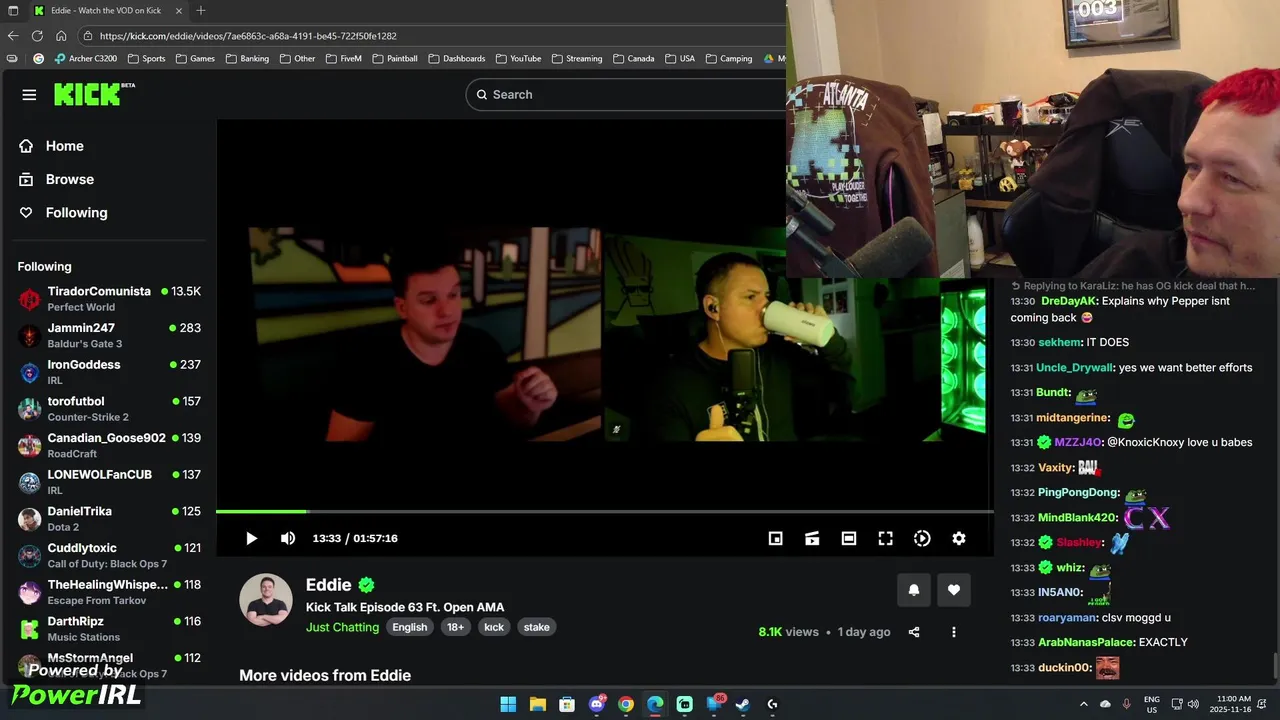Click the Eddie channel name

(x=329, y=585)
